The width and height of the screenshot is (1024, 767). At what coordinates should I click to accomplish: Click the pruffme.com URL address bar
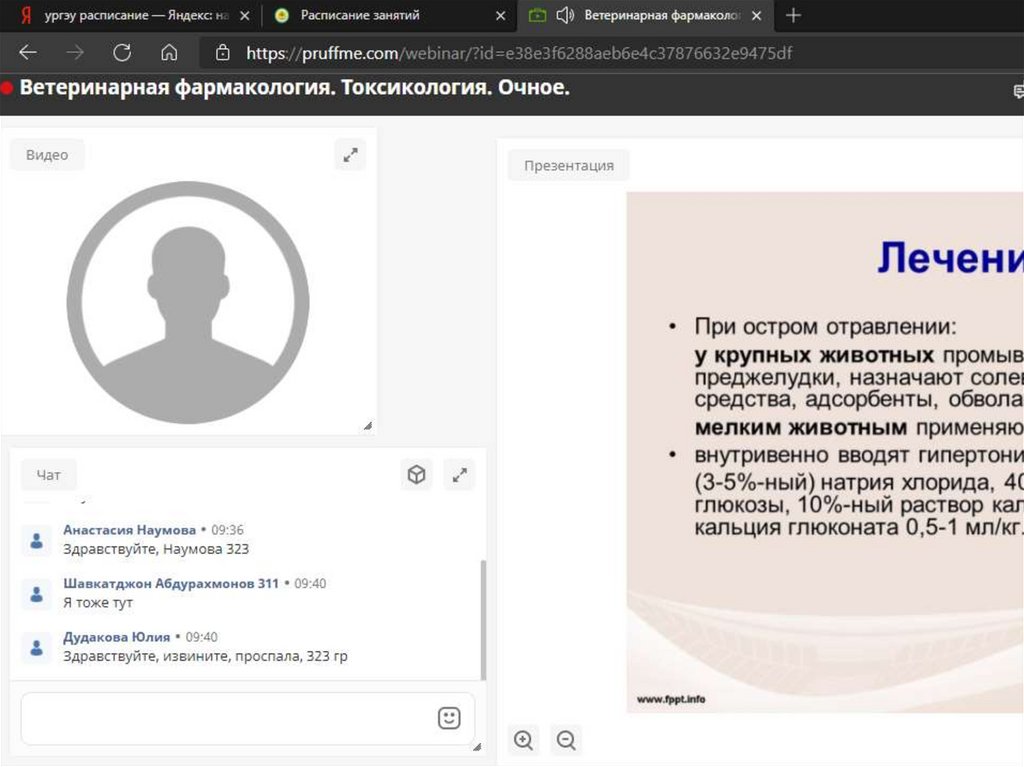point(520,53)
